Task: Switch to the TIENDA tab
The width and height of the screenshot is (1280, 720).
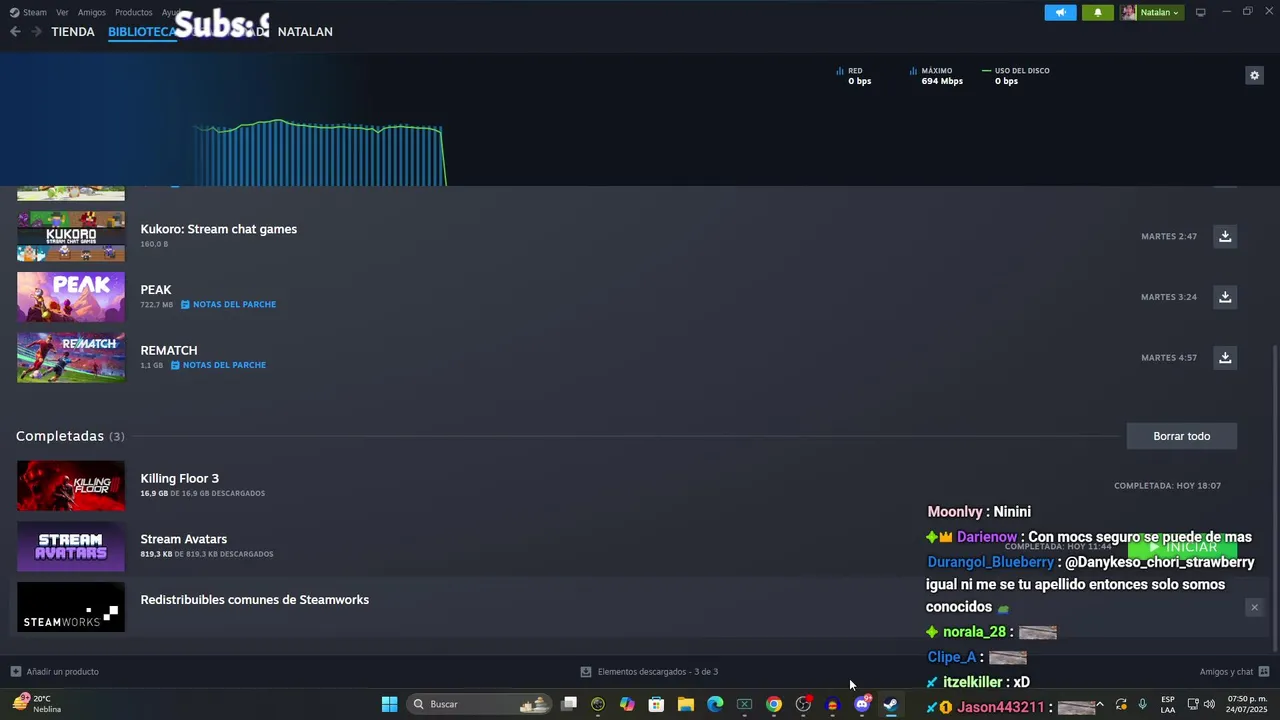Action: 73,32
